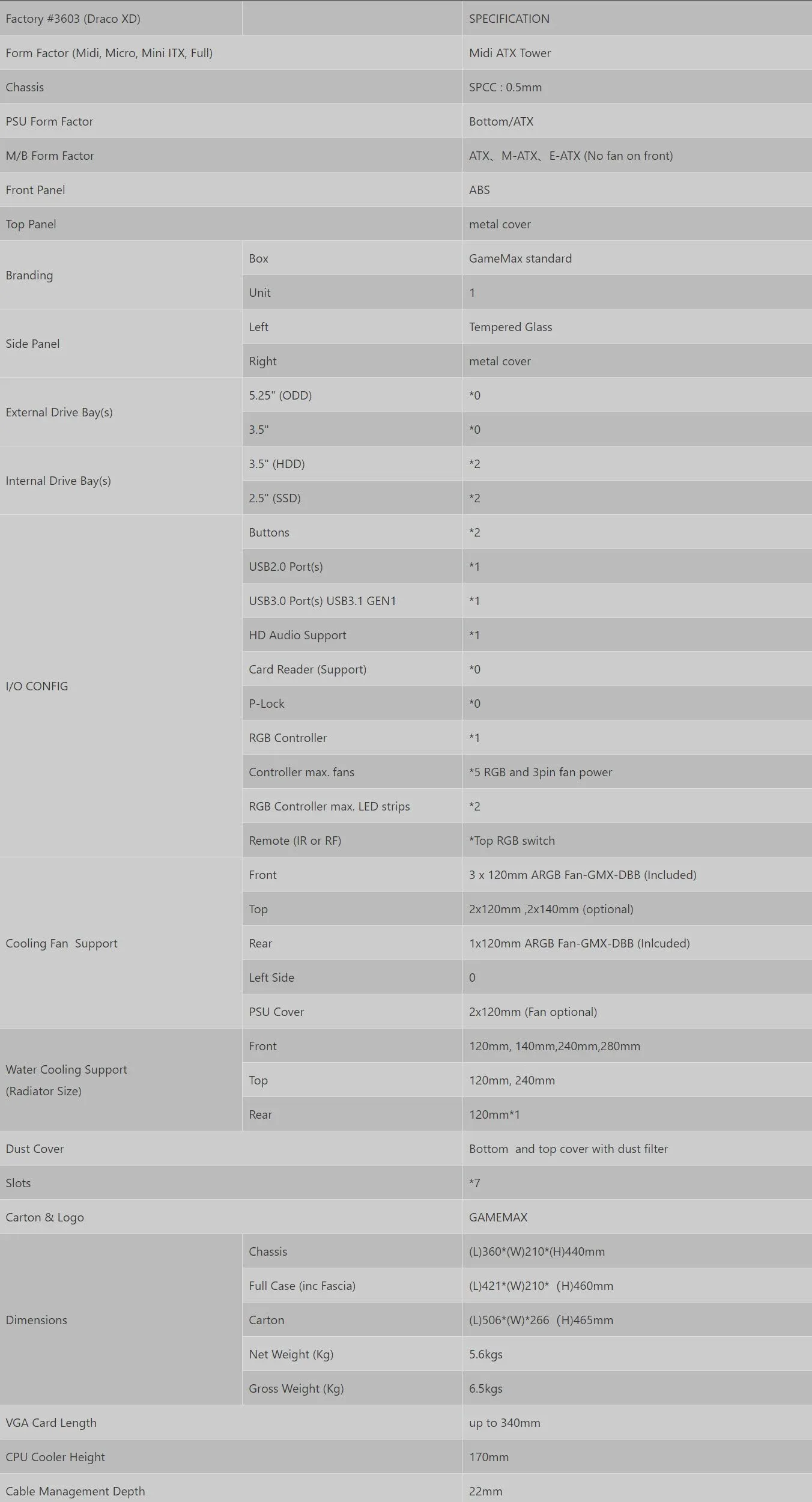Image resolution: width=812 pixels, height=1502 pixels.
Task: Select the VGA Card Length up to 340mm value
Action: tap(504, 1423)
